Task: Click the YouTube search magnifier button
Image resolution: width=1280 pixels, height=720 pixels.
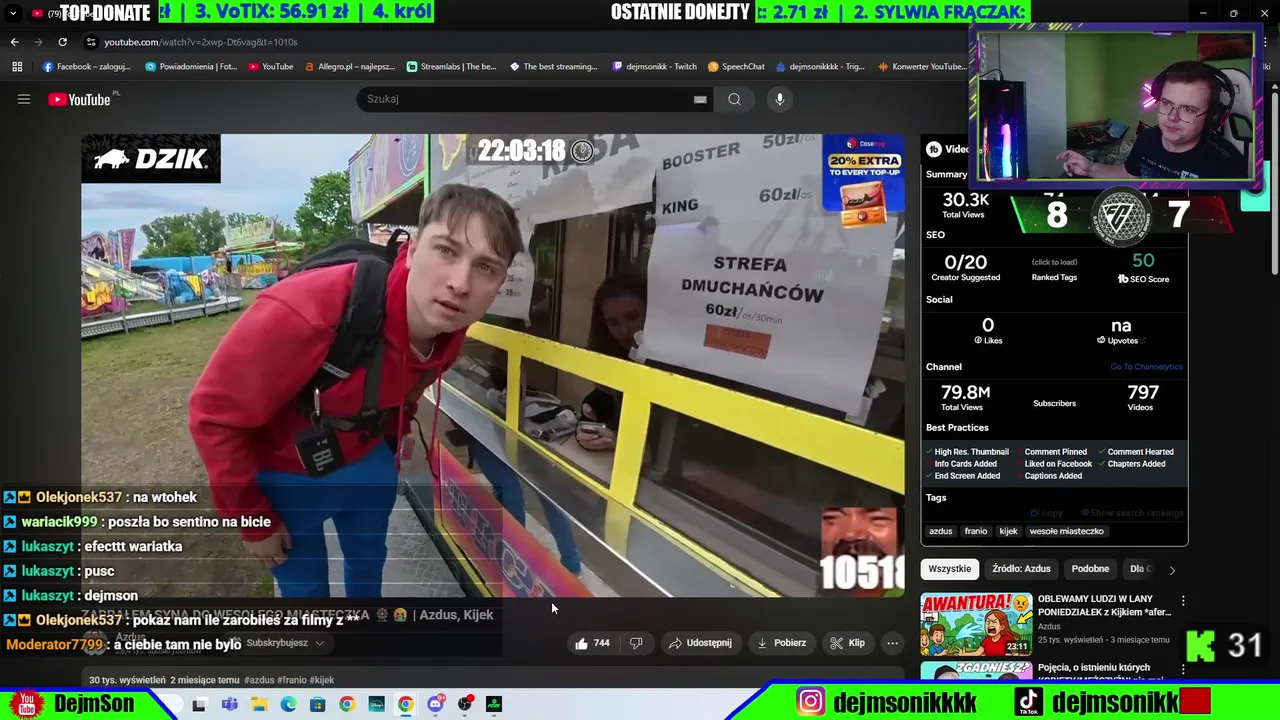Action: 734,99
